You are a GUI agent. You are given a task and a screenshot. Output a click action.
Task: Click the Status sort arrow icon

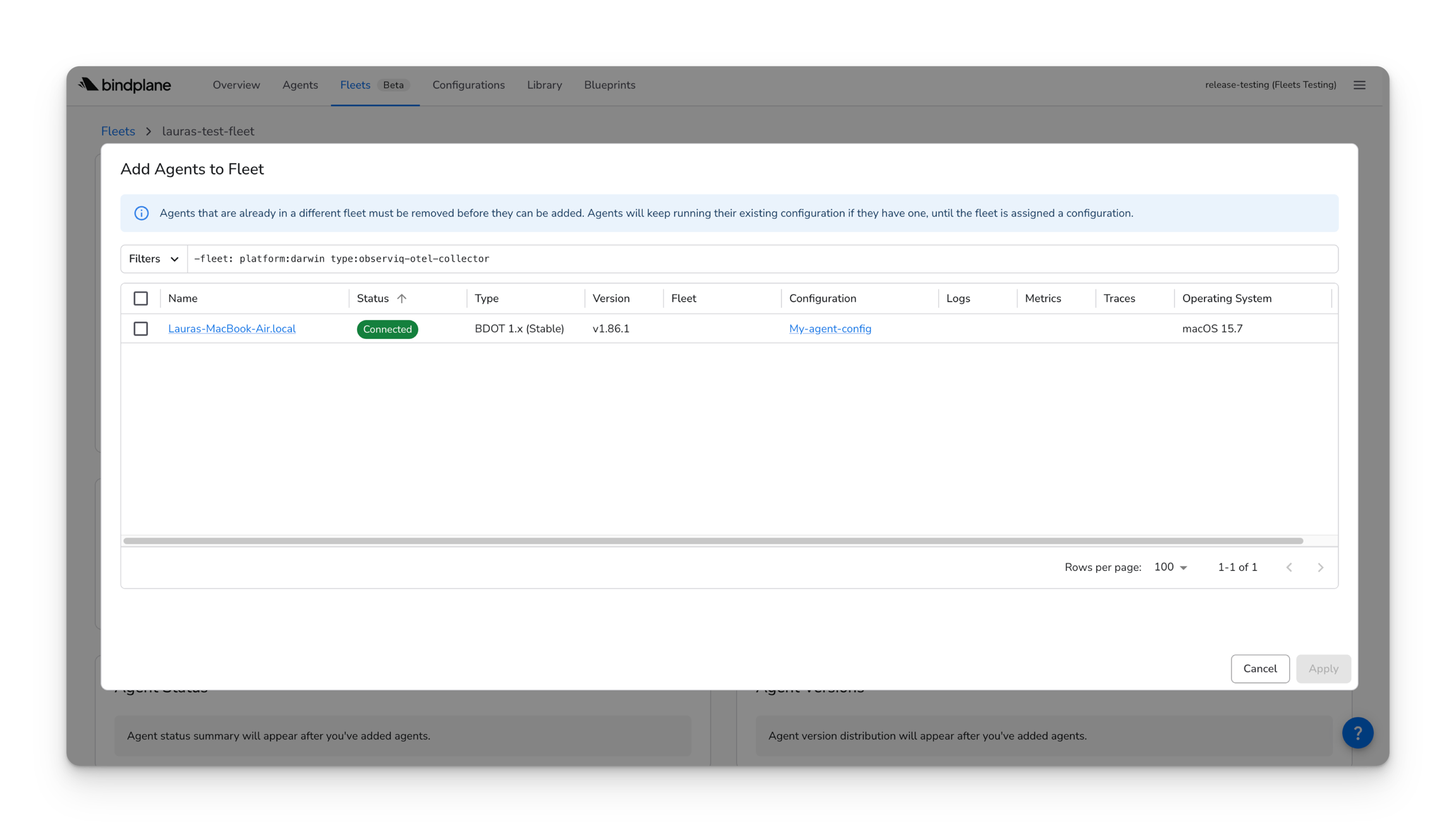402,298
